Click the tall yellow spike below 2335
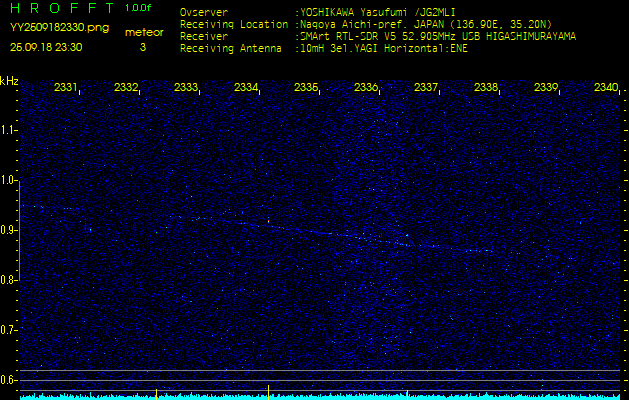Viewport: 629px width, 400px height. pos(269,391)
